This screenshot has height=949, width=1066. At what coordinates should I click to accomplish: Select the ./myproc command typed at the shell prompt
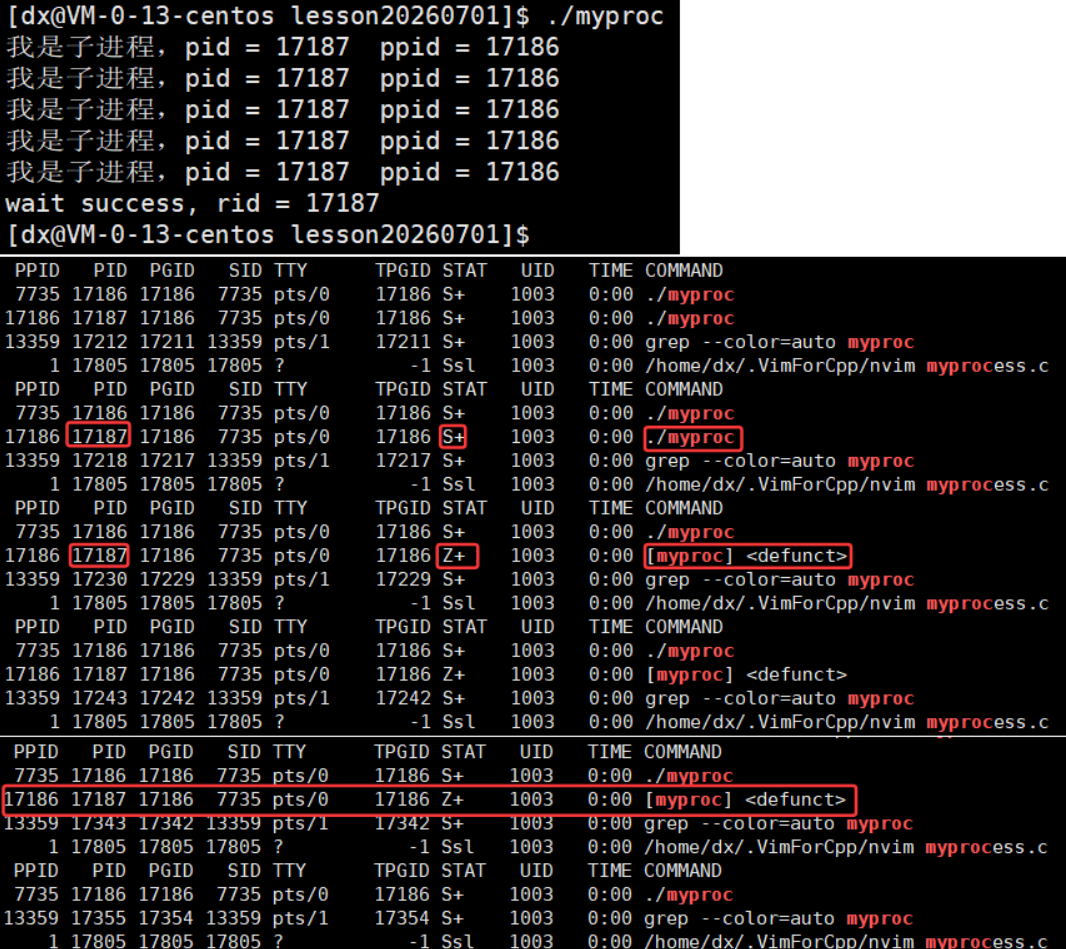tap(605, 16)
